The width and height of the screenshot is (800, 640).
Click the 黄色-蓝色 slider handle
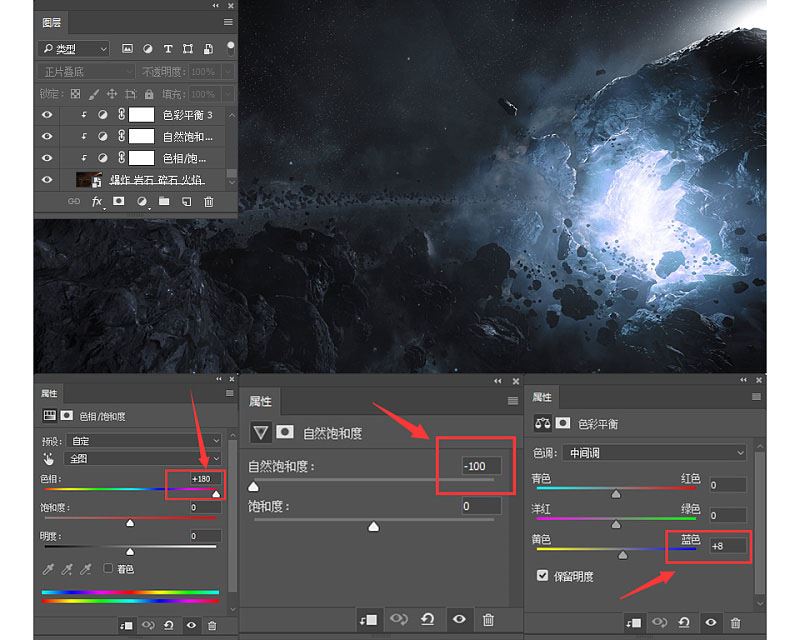[624, 554]
